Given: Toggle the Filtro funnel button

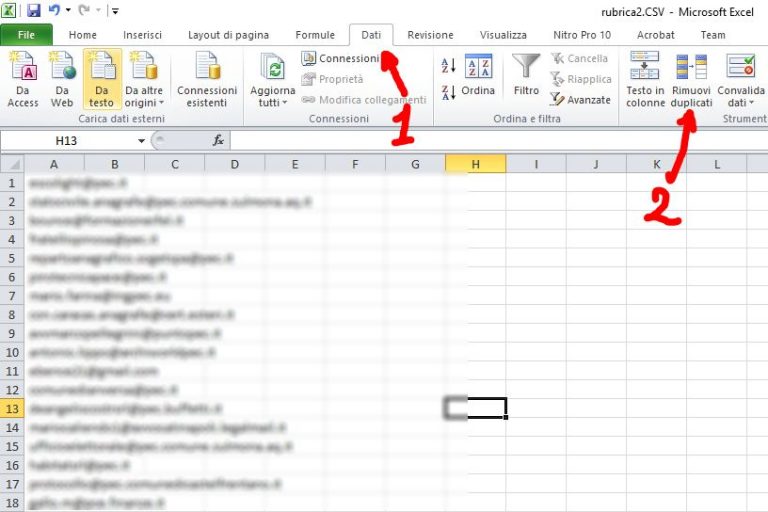Looking at the screenshot, I should coord(526,74).
